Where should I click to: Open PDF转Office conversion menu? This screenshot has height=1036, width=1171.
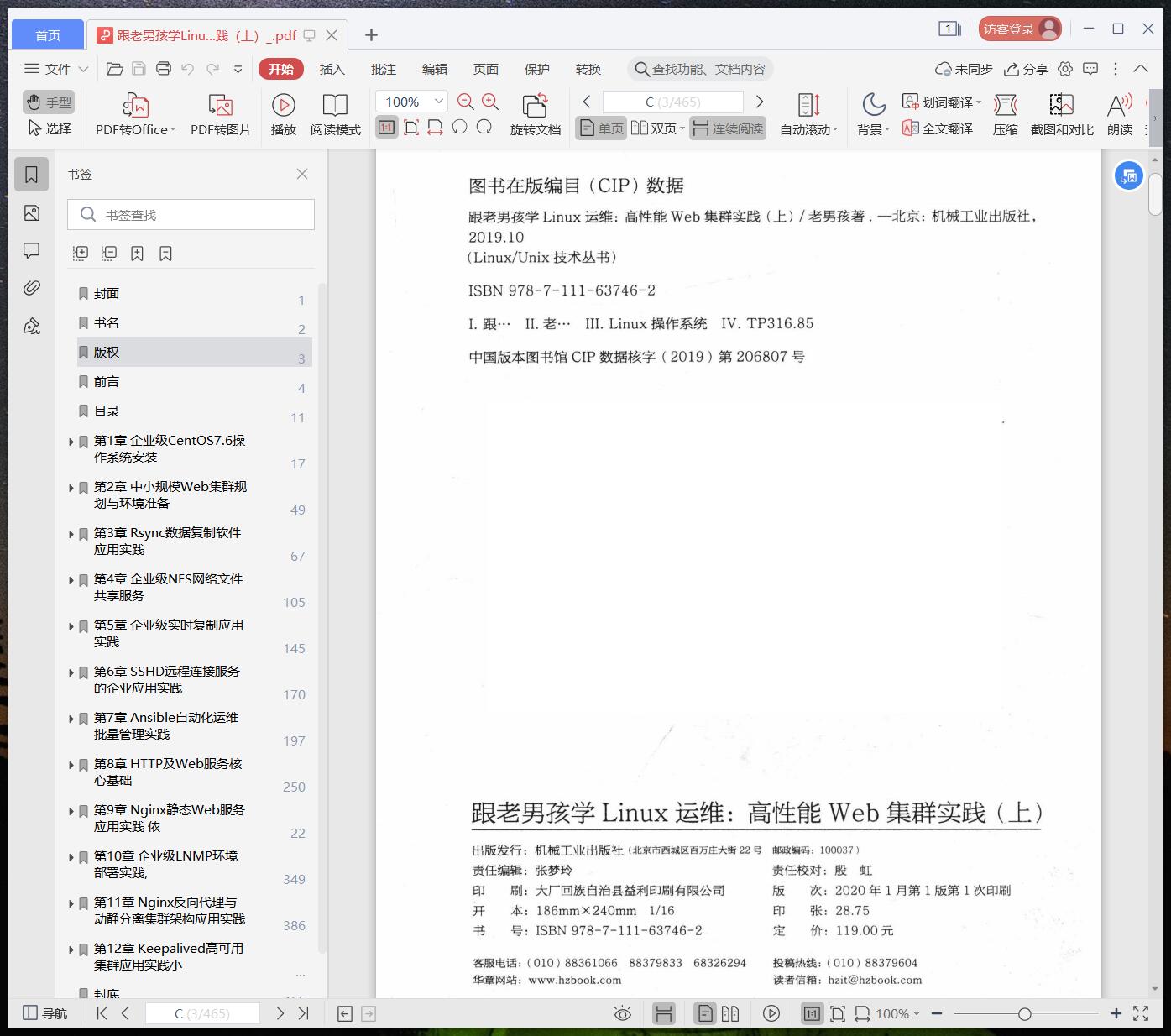[x=136, y=114]
